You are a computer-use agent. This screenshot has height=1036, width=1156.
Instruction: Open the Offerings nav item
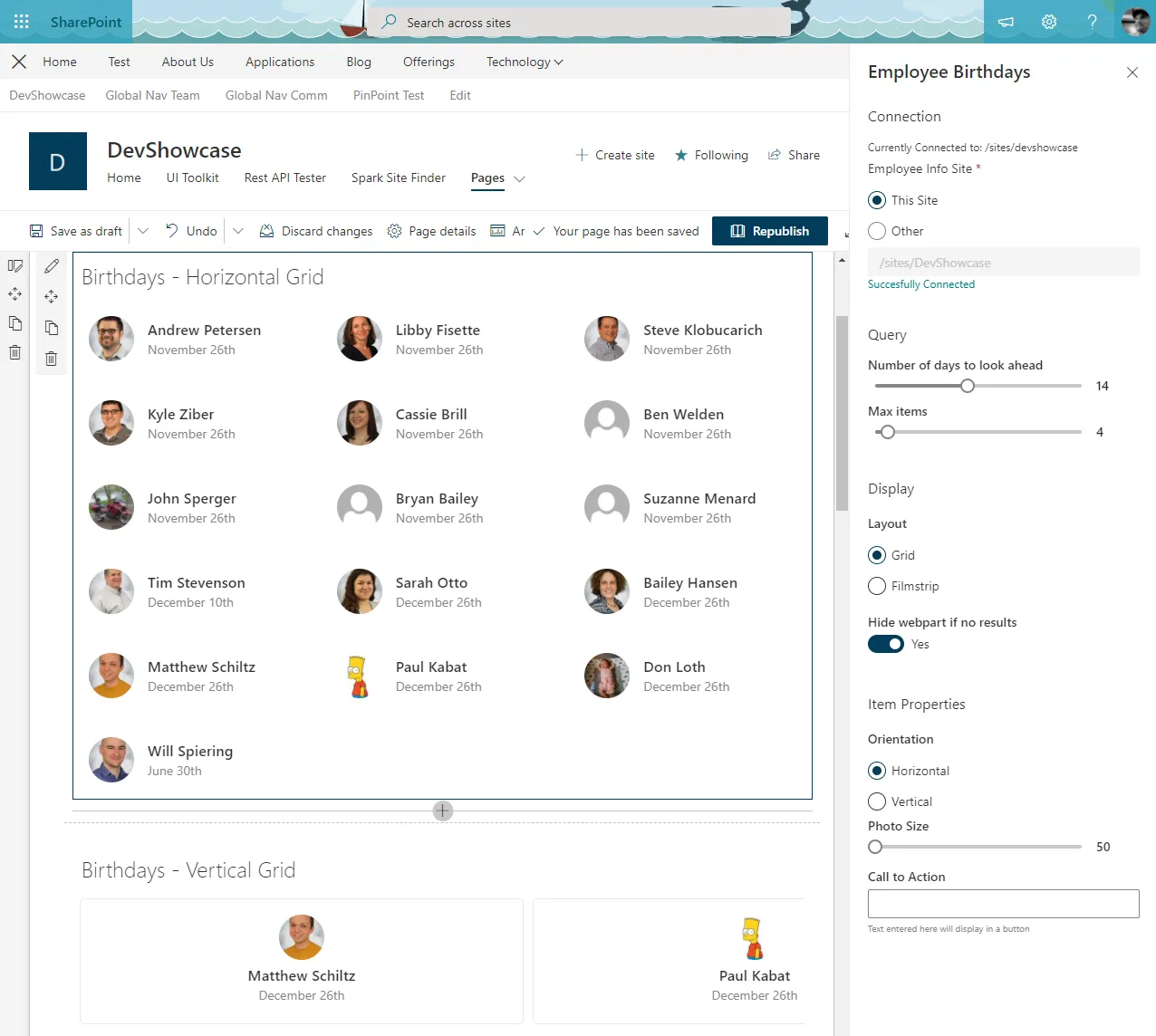click(429, 62)
